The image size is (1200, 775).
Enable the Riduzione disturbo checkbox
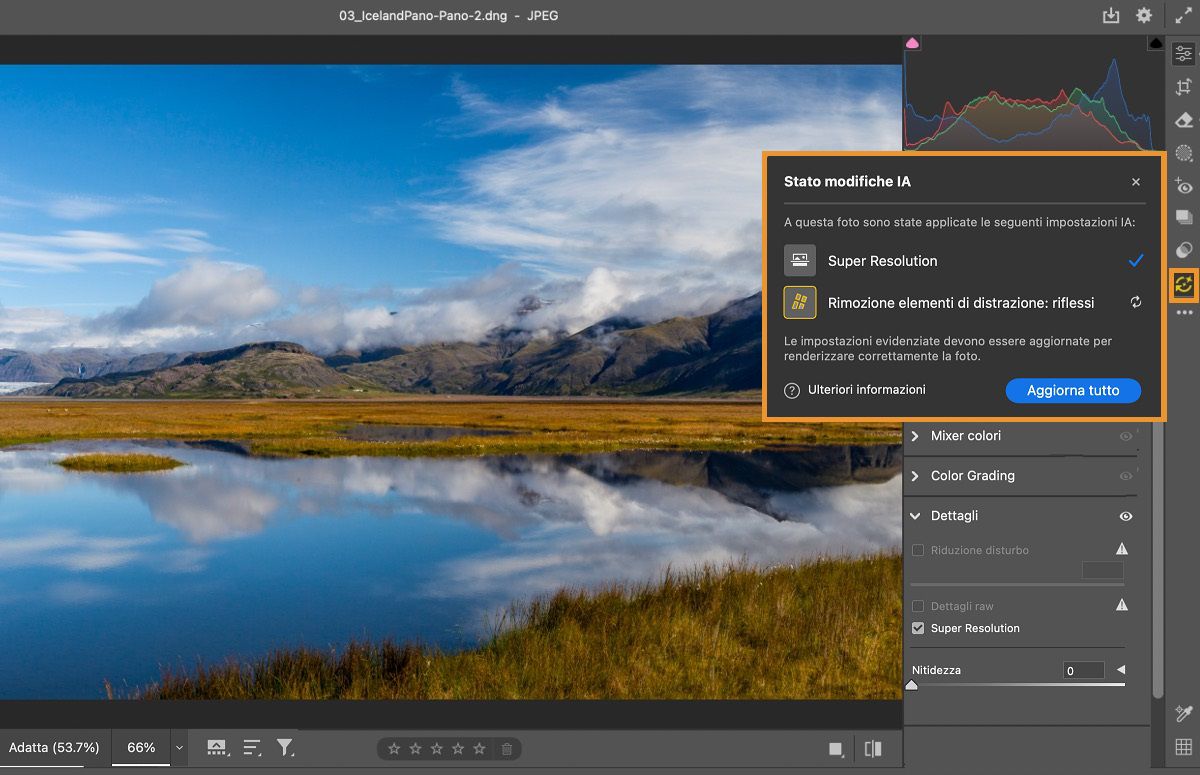point(918,550)
